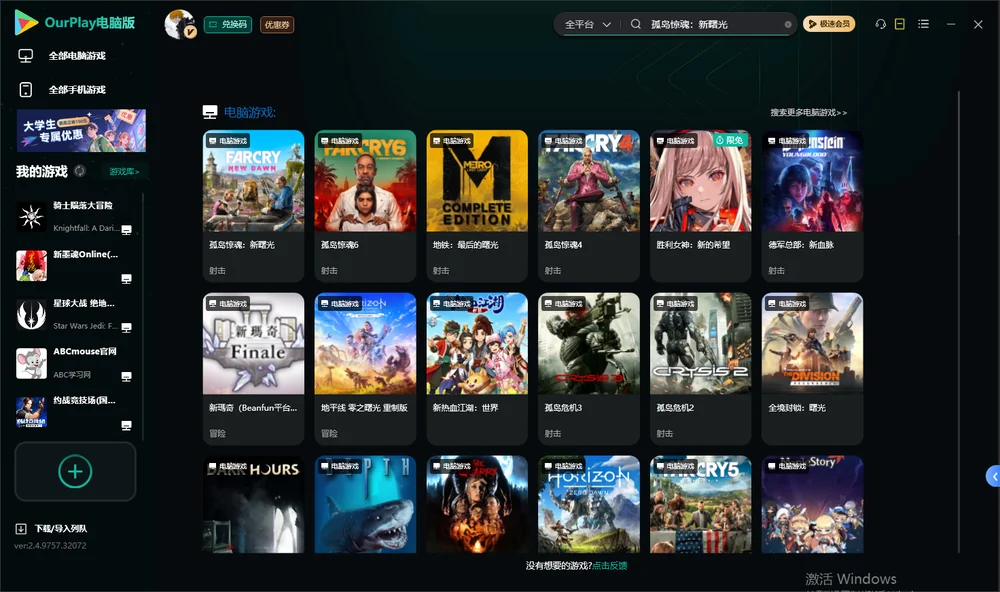Image resolution: width=1000 pixels, height=592 pixels.
Task: Refresh the 我的游戏 list
Action: point(80,171)
